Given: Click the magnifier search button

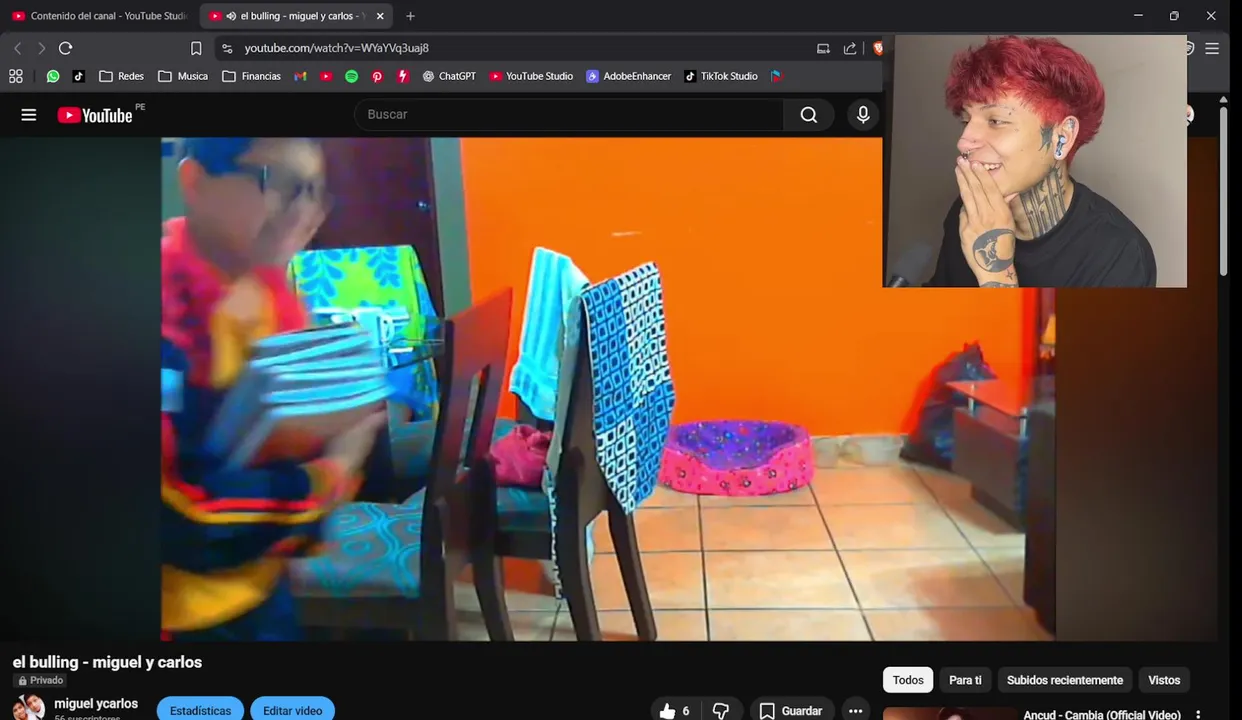Looking at the screenshot, I should (x=809, y=115).
